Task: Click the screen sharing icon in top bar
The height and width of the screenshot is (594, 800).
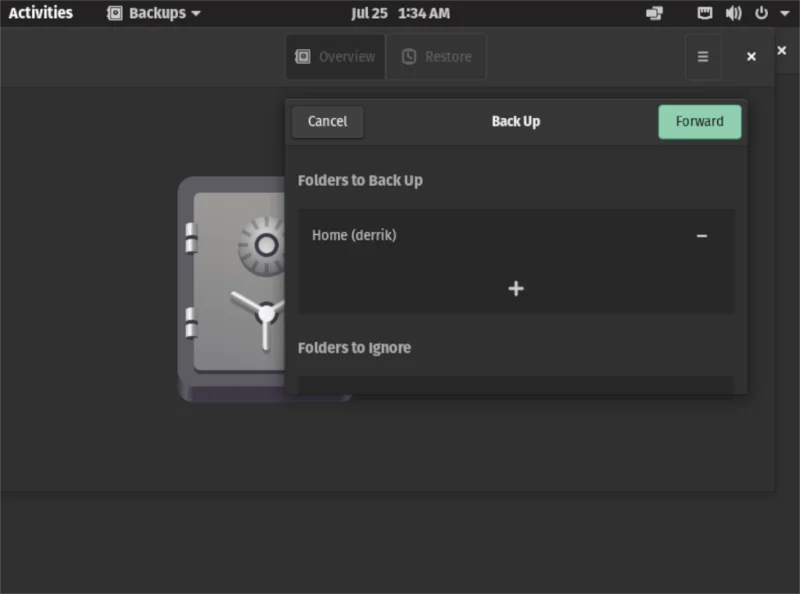Action: pos(655,13)
